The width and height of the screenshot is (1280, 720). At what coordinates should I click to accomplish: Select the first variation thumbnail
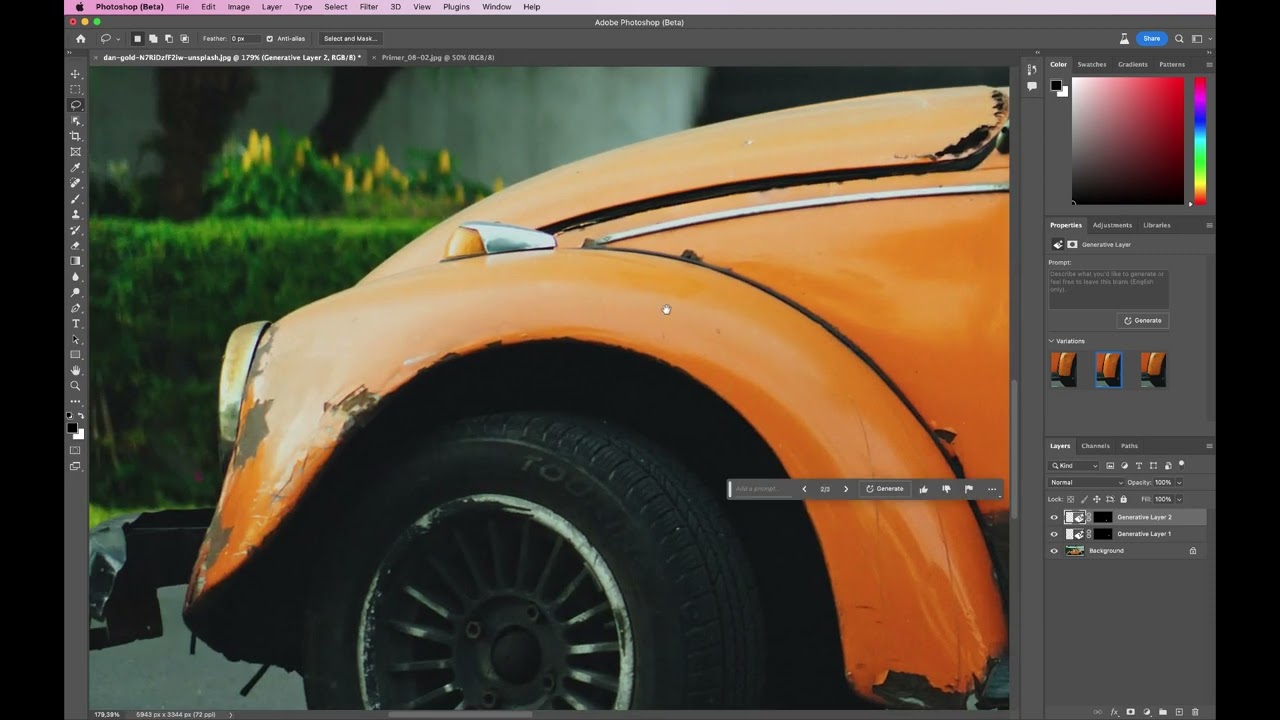coord(1064,369)
